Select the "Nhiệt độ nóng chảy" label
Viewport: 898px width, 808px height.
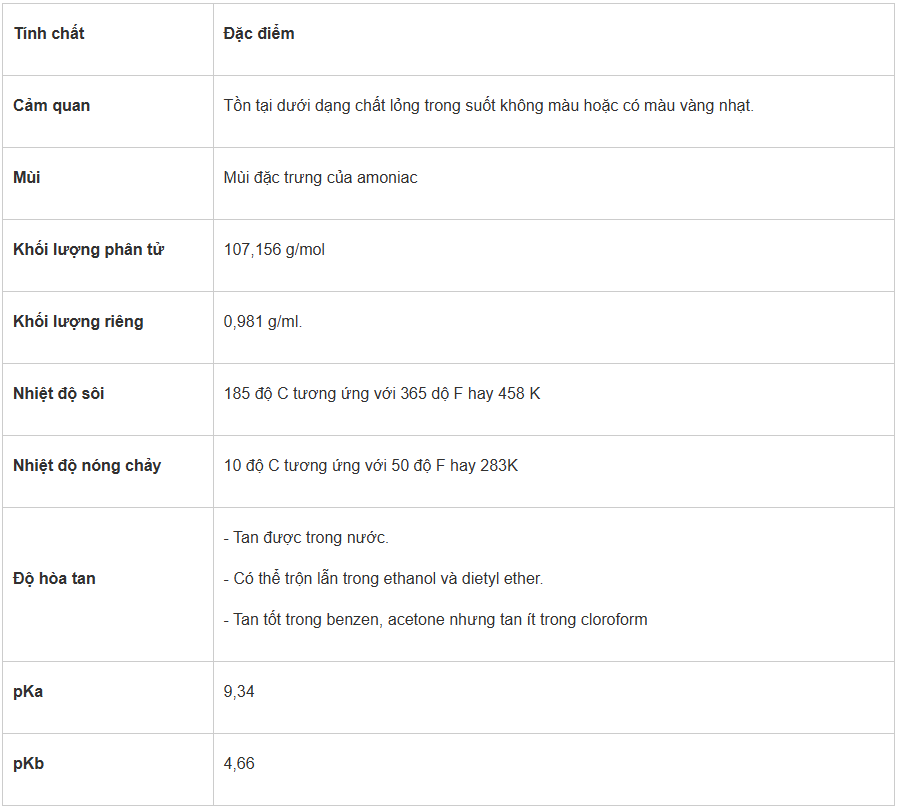tap(87, 466)
